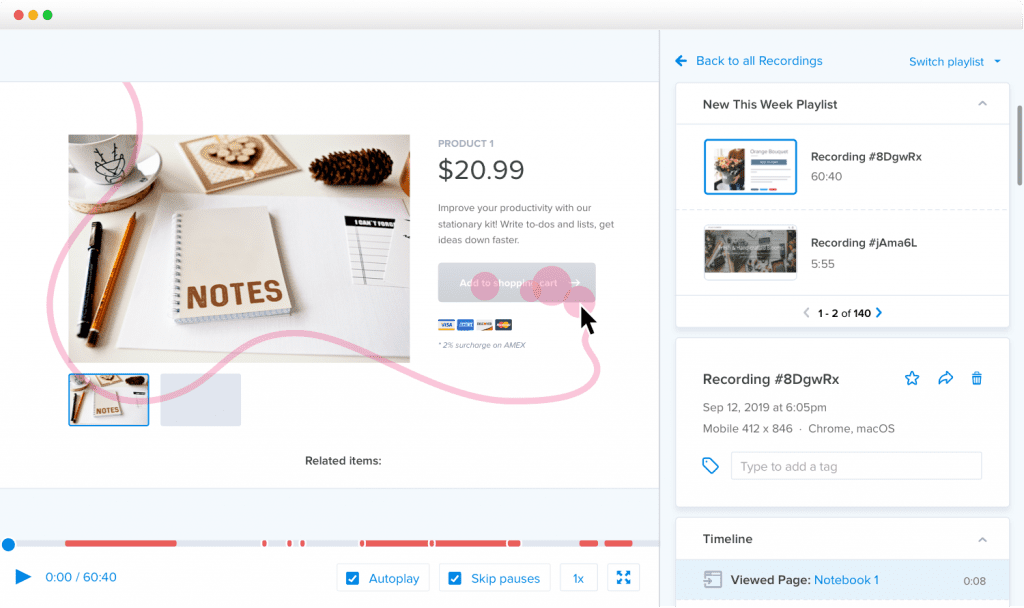Enter fullscreen playback mode
1024x608 pixels.
623,577
